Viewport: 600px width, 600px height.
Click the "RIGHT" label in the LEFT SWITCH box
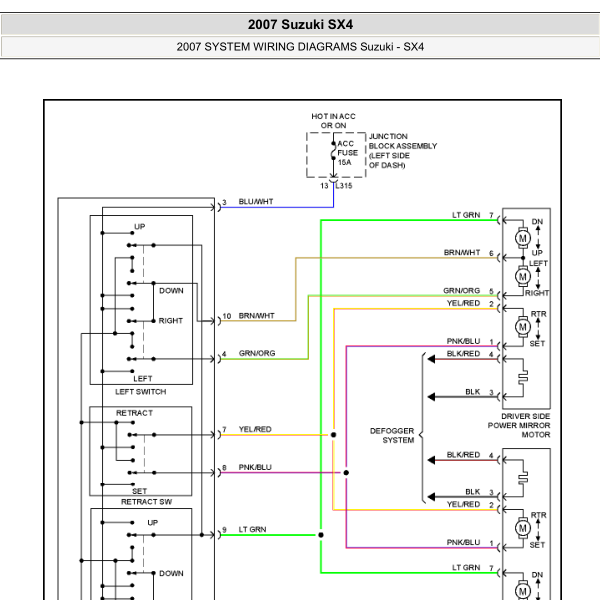[x=171, y=321]
